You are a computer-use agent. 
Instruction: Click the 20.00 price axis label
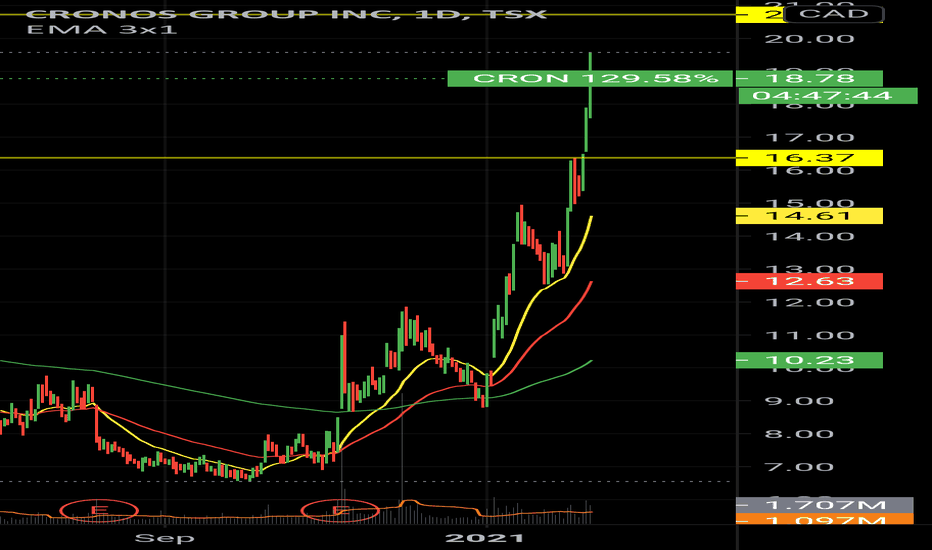coord(809,39)
